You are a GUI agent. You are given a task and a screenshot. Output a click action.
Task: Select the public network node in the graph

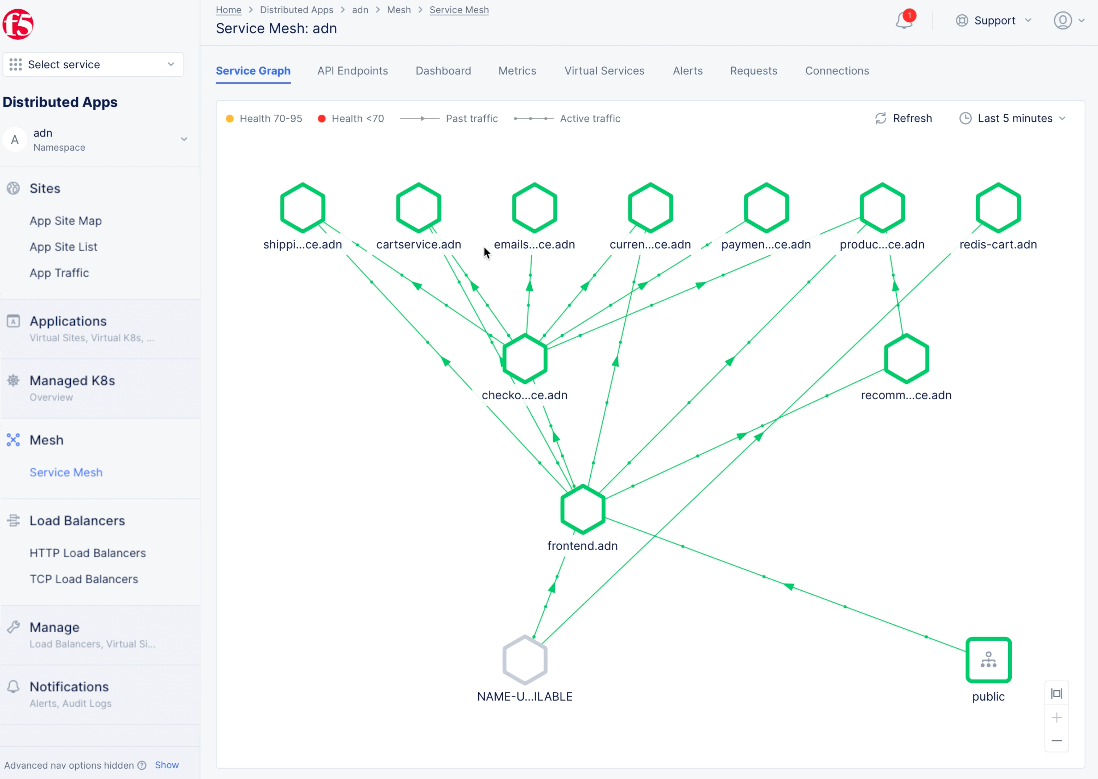[988, 660]
